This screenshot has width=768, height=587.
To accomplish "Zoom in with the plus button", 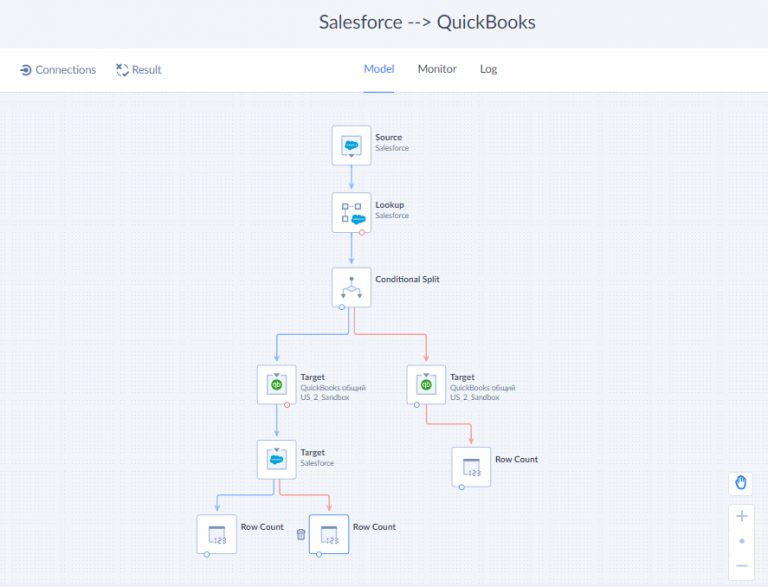I will tap(741, 517).
